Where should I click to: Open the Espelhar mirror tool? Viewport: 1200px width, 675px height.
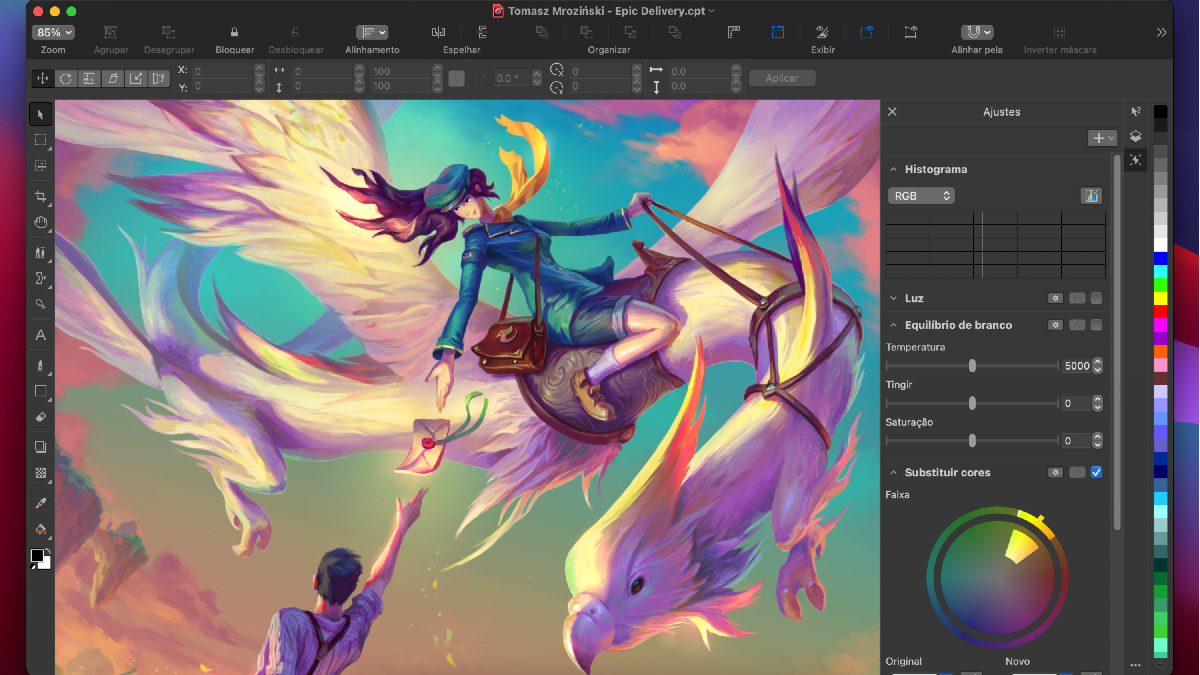click(x=438, y=32)
